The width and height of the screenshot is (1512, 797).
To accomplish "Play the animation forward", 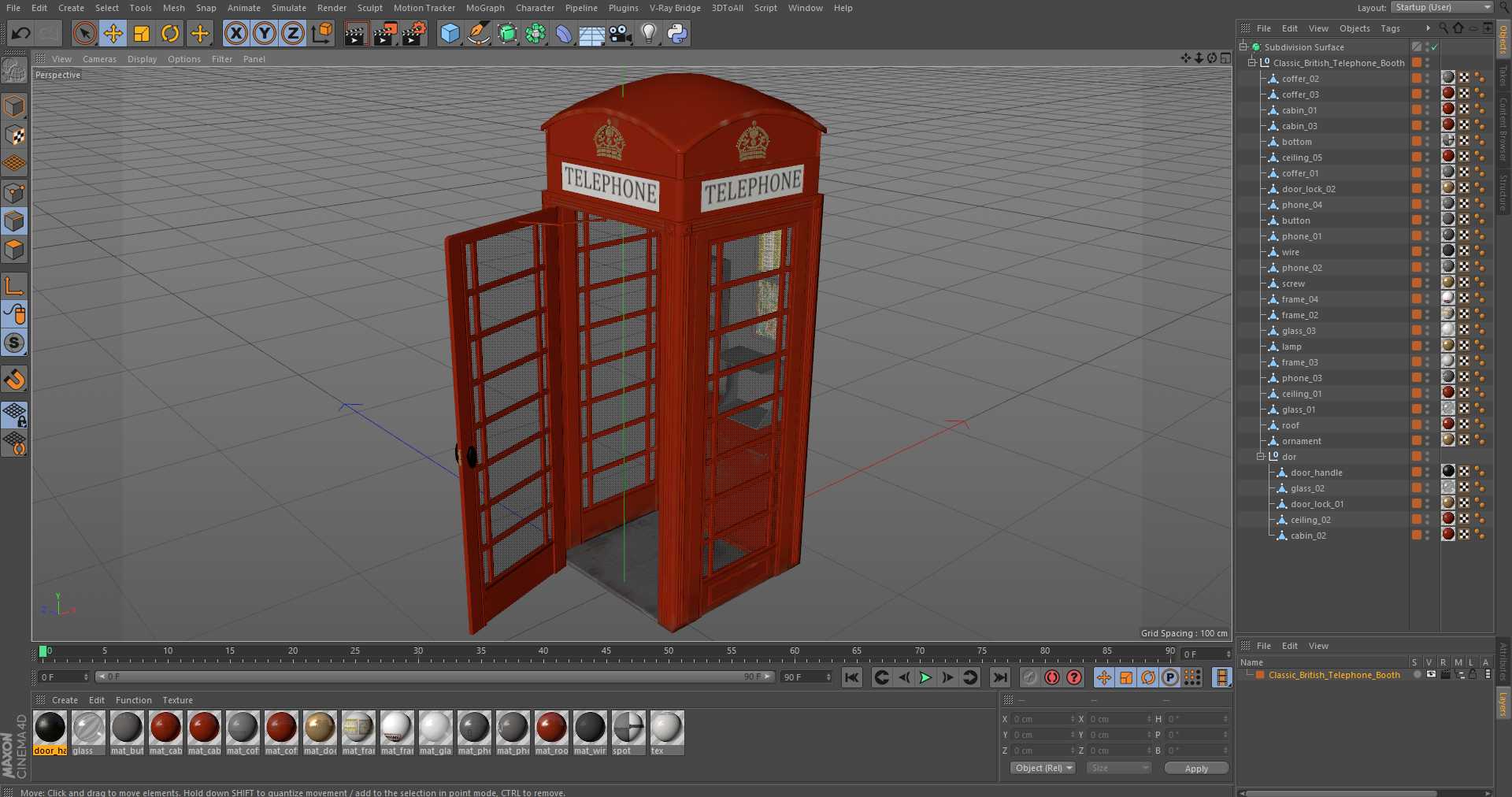I will point(926,677).
